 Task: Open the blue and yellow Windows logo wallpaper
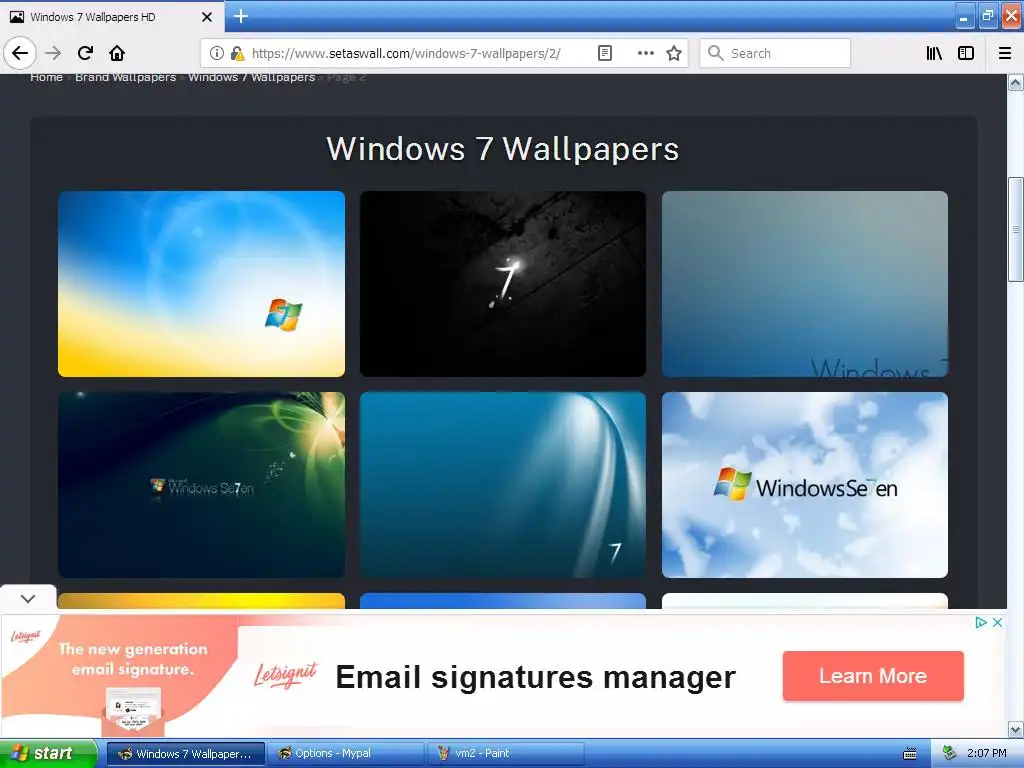point(201,283)
